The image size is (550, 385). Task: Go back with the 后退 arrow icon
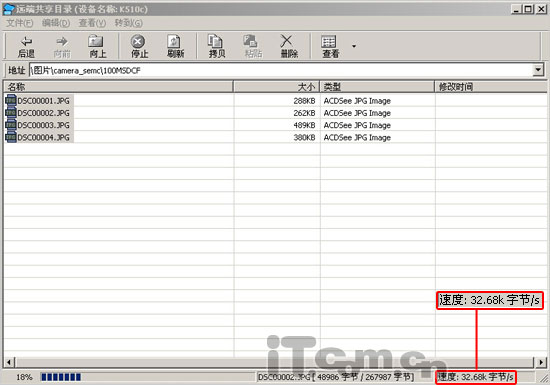click(x=26, y=42)
